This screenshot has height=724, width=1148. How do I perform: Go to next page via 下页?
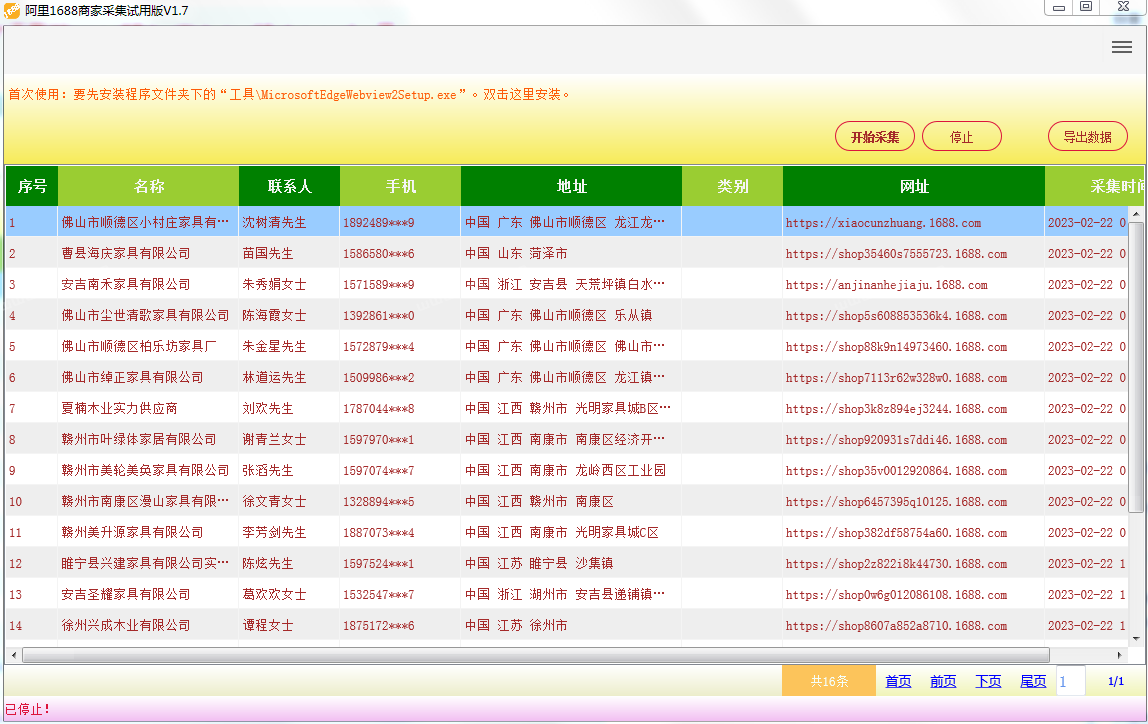point(988,682)
